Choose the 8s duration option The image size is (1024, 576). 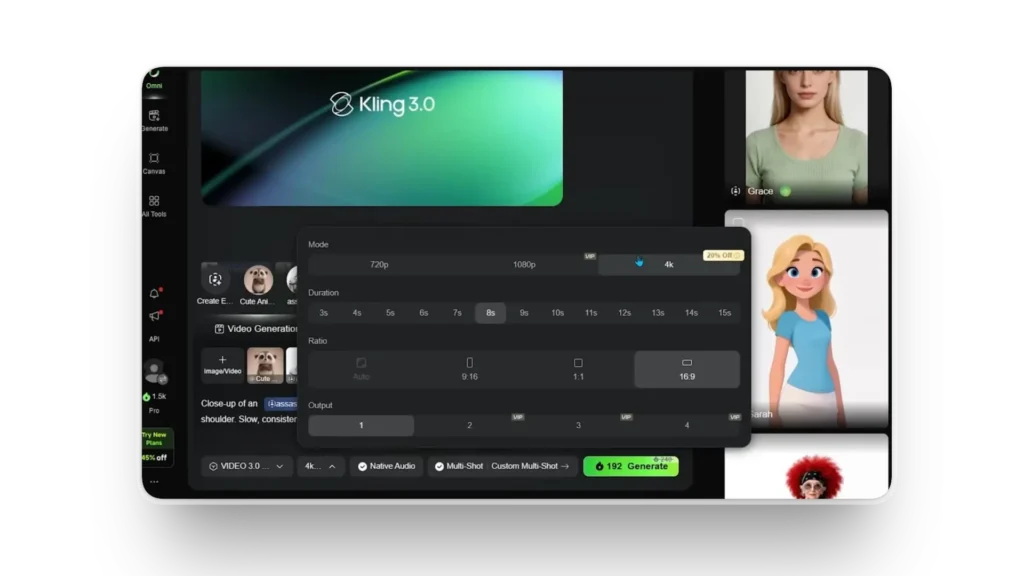[490, 313]
